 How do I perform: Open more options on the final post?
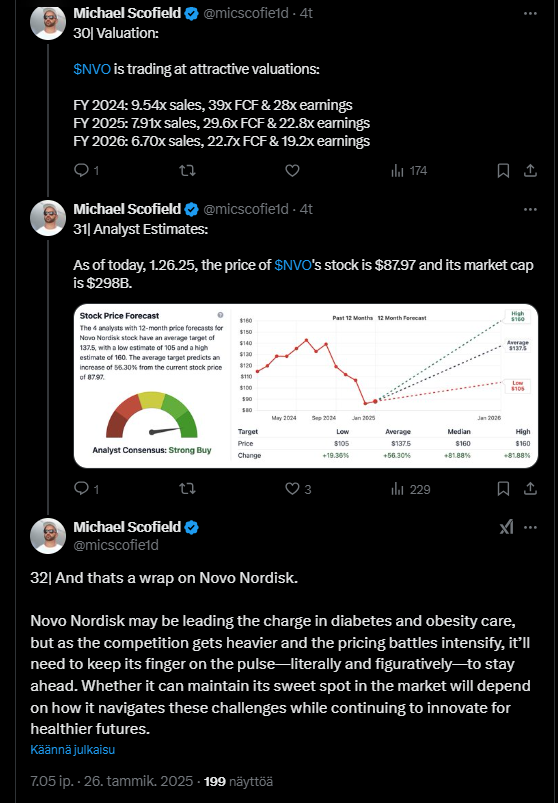click(530, 527)
